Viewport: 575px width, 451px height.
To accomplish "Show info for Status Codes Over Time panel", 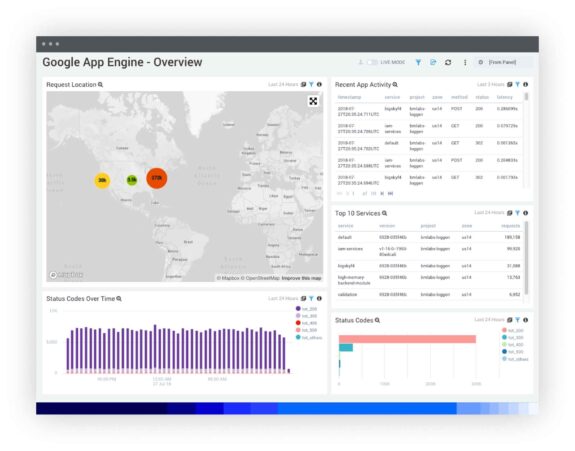I will pos(319,298).
